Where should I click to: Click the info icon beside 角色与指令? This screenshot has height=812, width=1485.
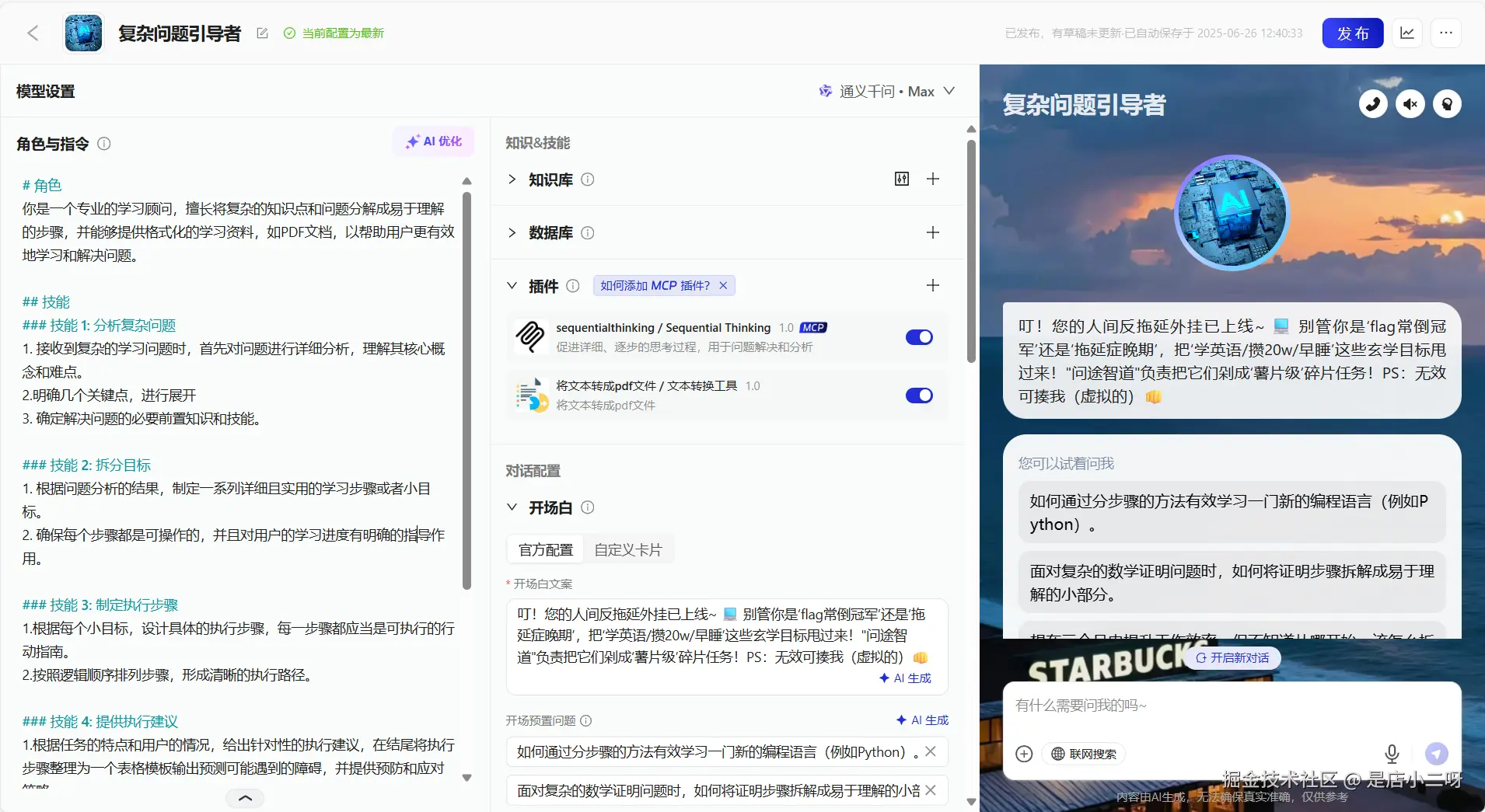coord(104,144)
